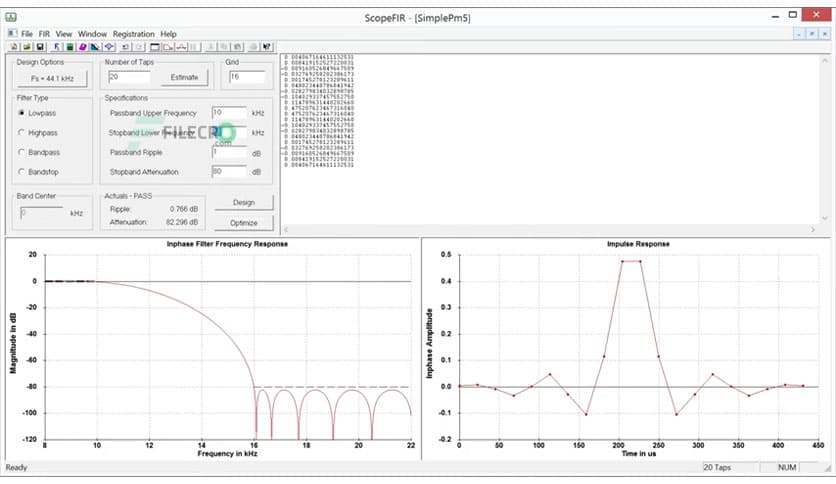836x484 pixels.
Task: Click the Optimize button
Action: pyautogui.click(x=243, y=222)
